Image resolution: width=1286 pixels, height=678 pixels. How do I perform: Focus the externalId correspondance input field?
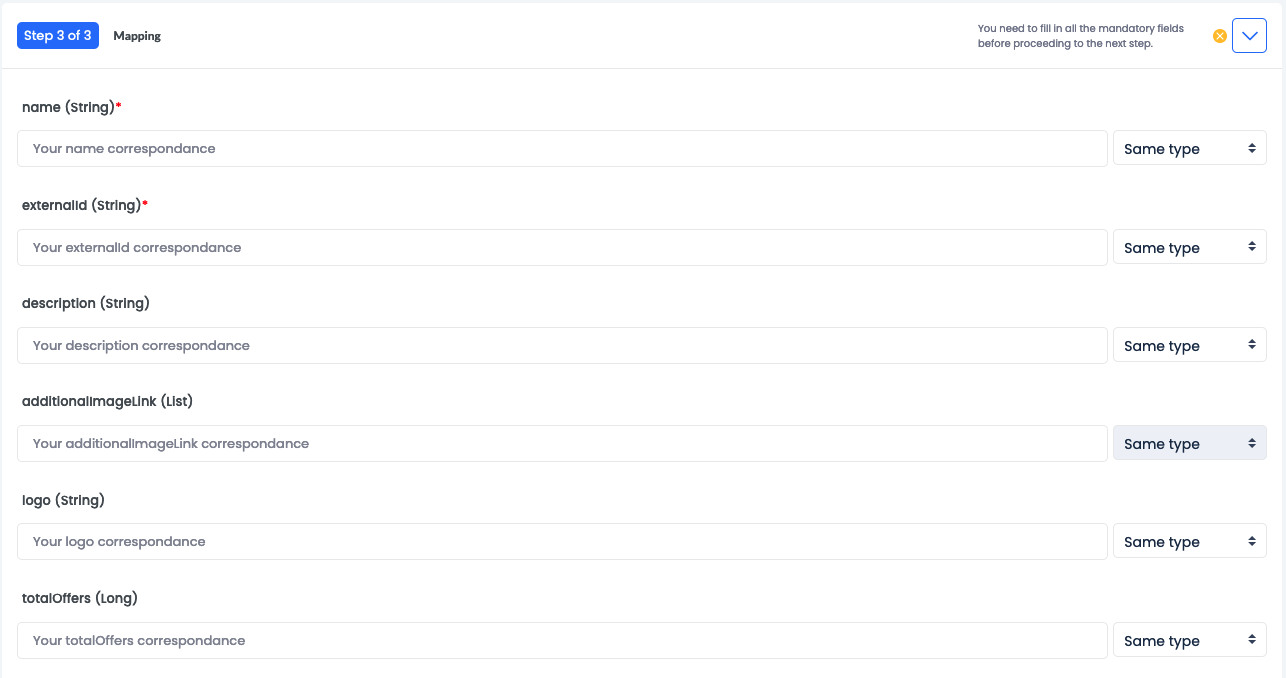click(562, 248)
